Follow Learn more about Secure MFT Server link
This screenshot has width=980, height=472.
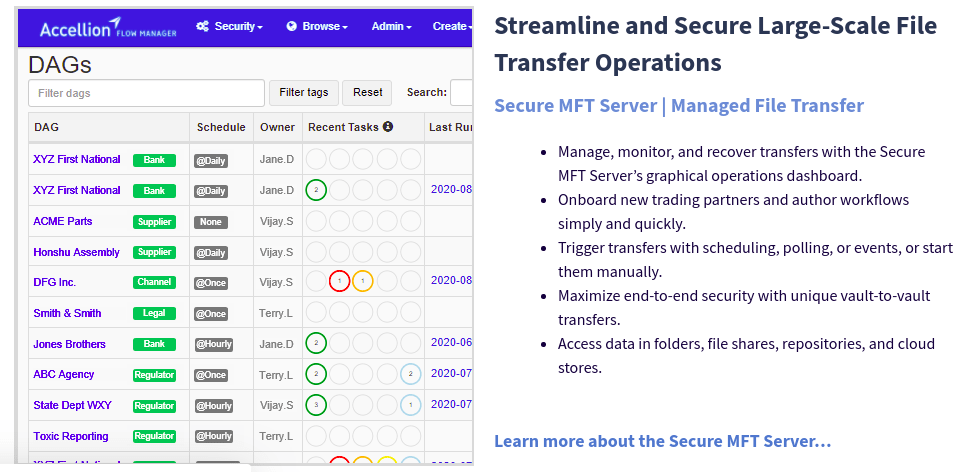tap(662, 441)
